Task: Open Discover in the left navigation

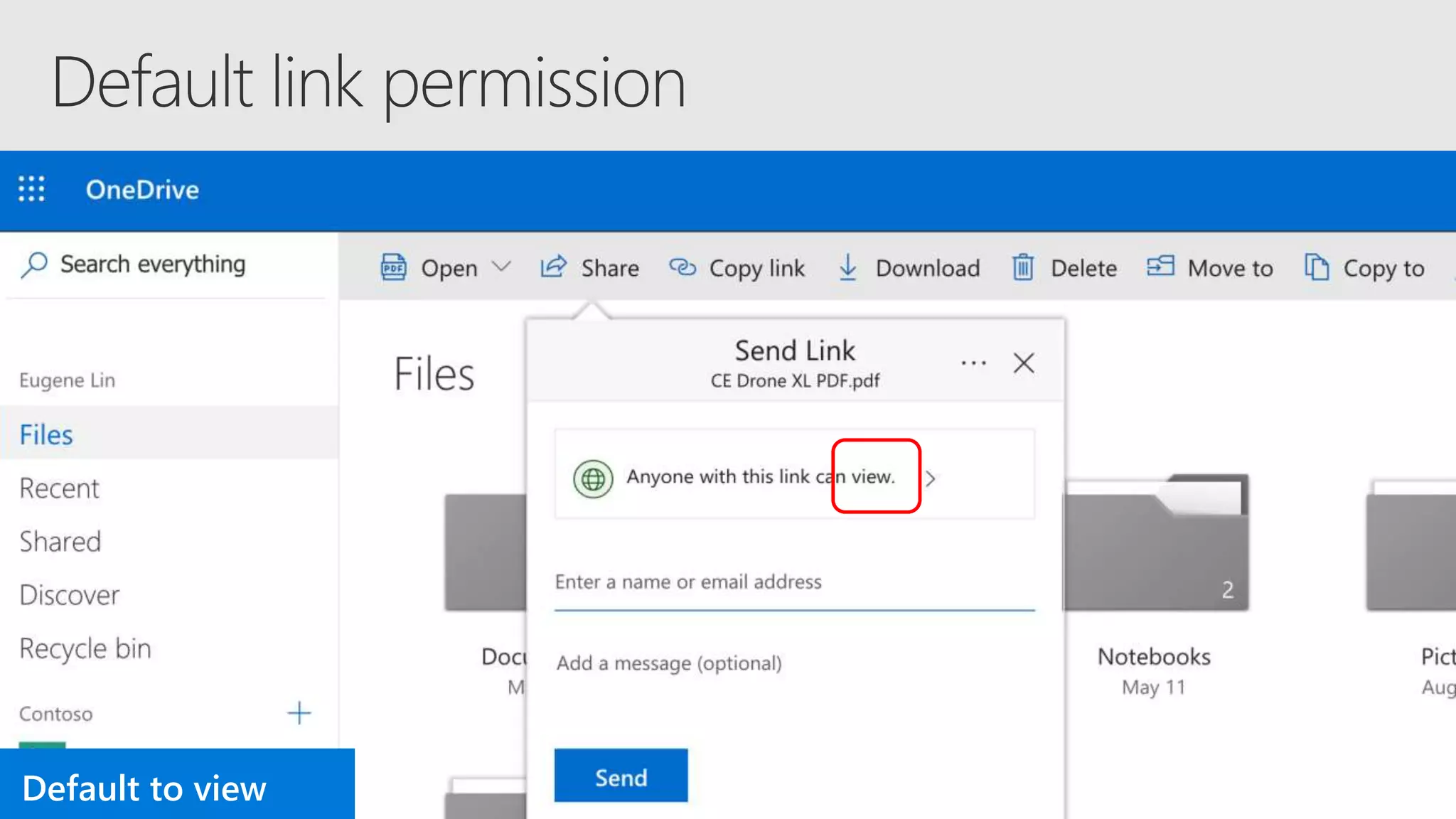Action: point(70,595)
